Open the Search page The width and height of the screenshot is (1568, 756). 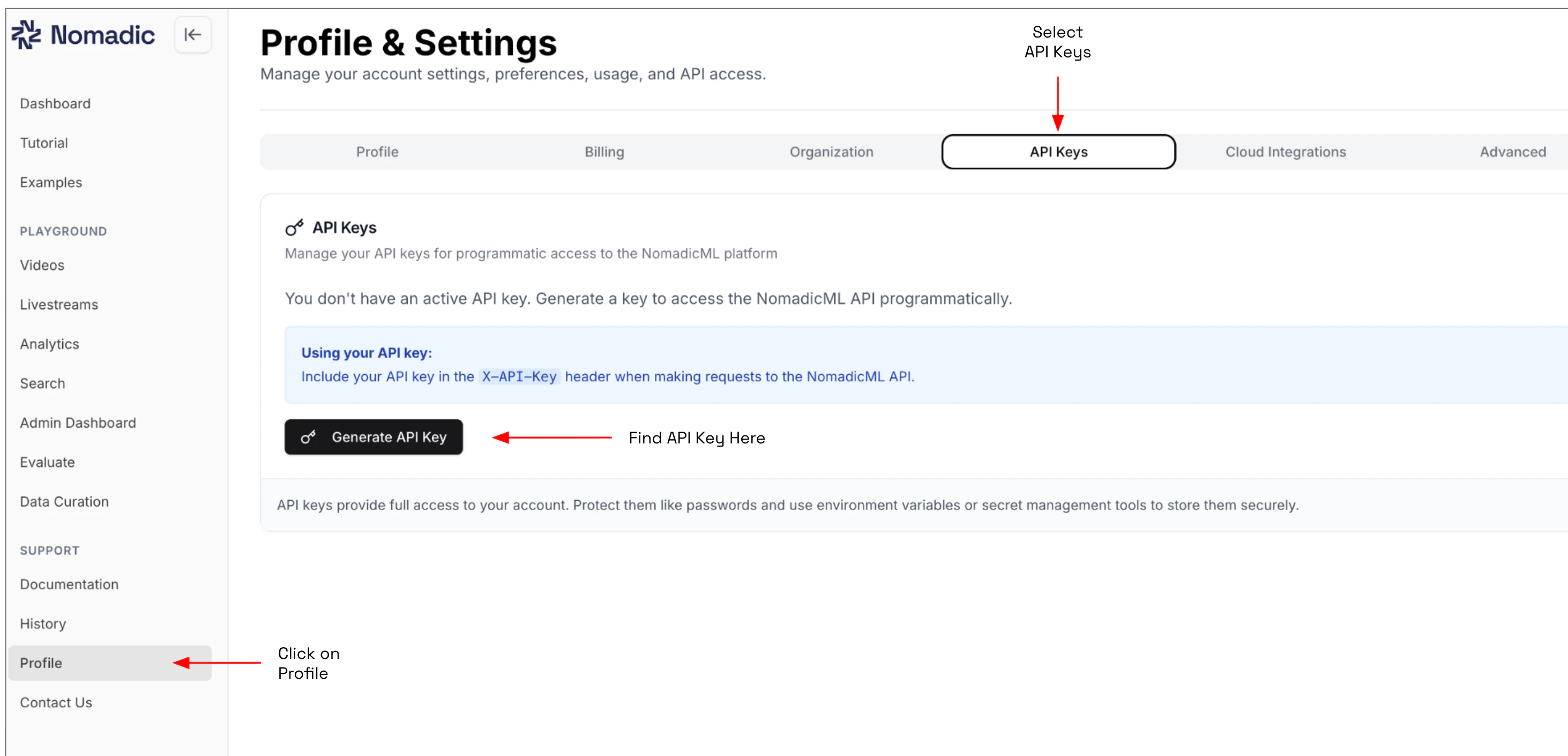[43, 384]
